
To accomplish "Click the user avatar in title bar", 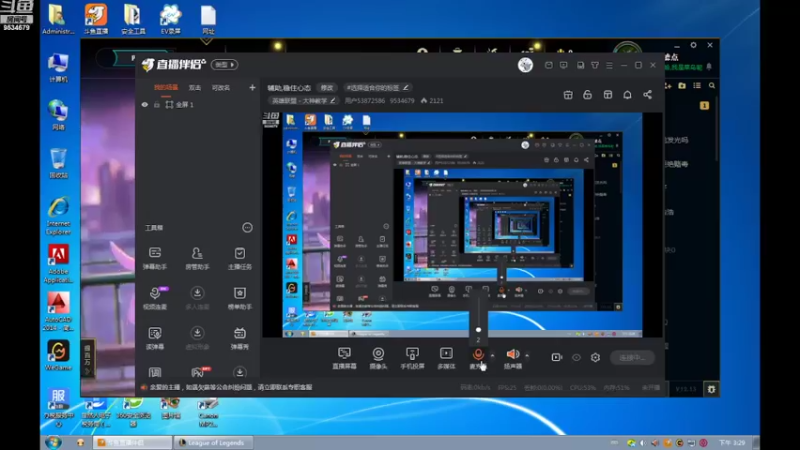I will point(525,65).
